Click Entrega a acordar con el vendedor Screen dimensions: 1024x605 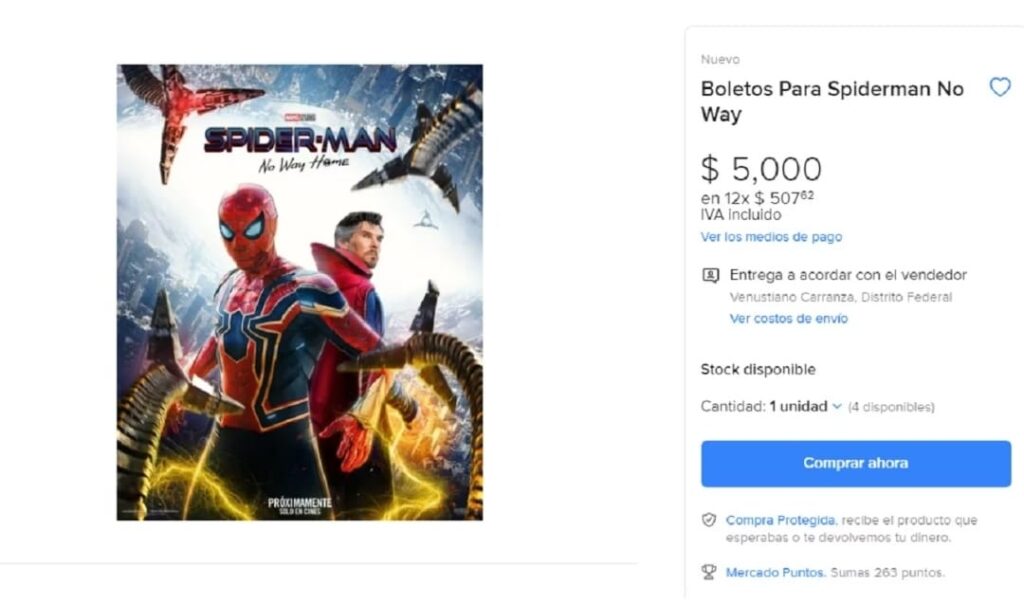[x=848, y=275]
